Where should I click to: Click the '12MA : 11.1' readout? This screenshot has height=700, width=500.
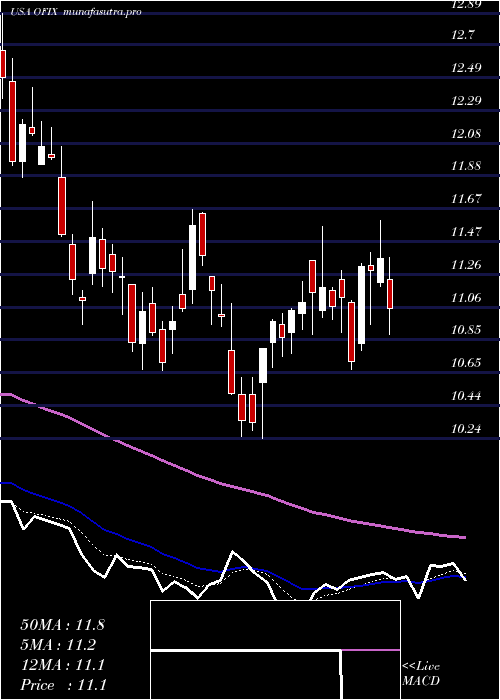[x=62, y=665]
